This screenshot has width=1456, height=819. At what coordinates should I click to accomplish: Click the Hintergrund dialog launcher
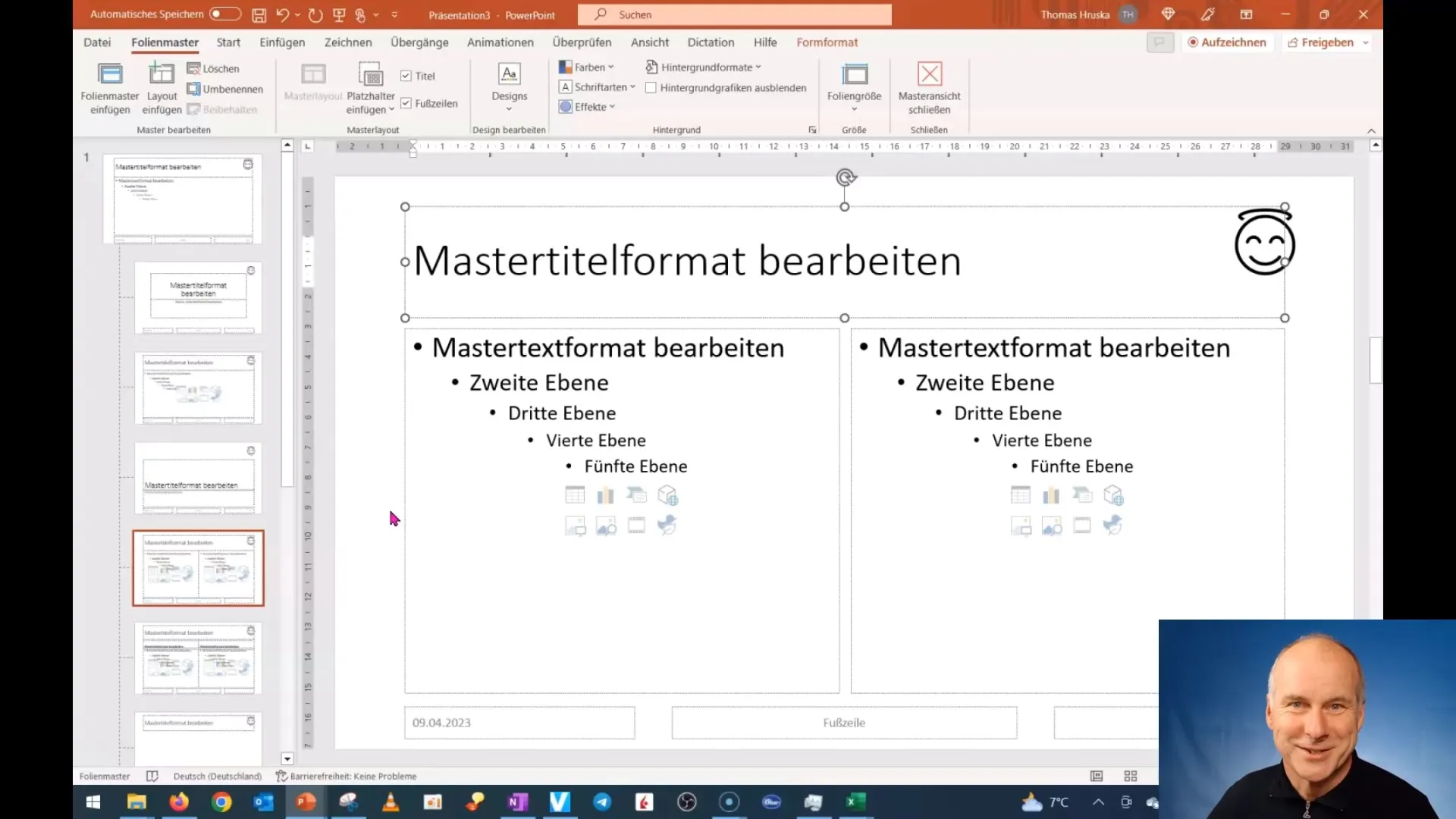[x=814, y=129]
